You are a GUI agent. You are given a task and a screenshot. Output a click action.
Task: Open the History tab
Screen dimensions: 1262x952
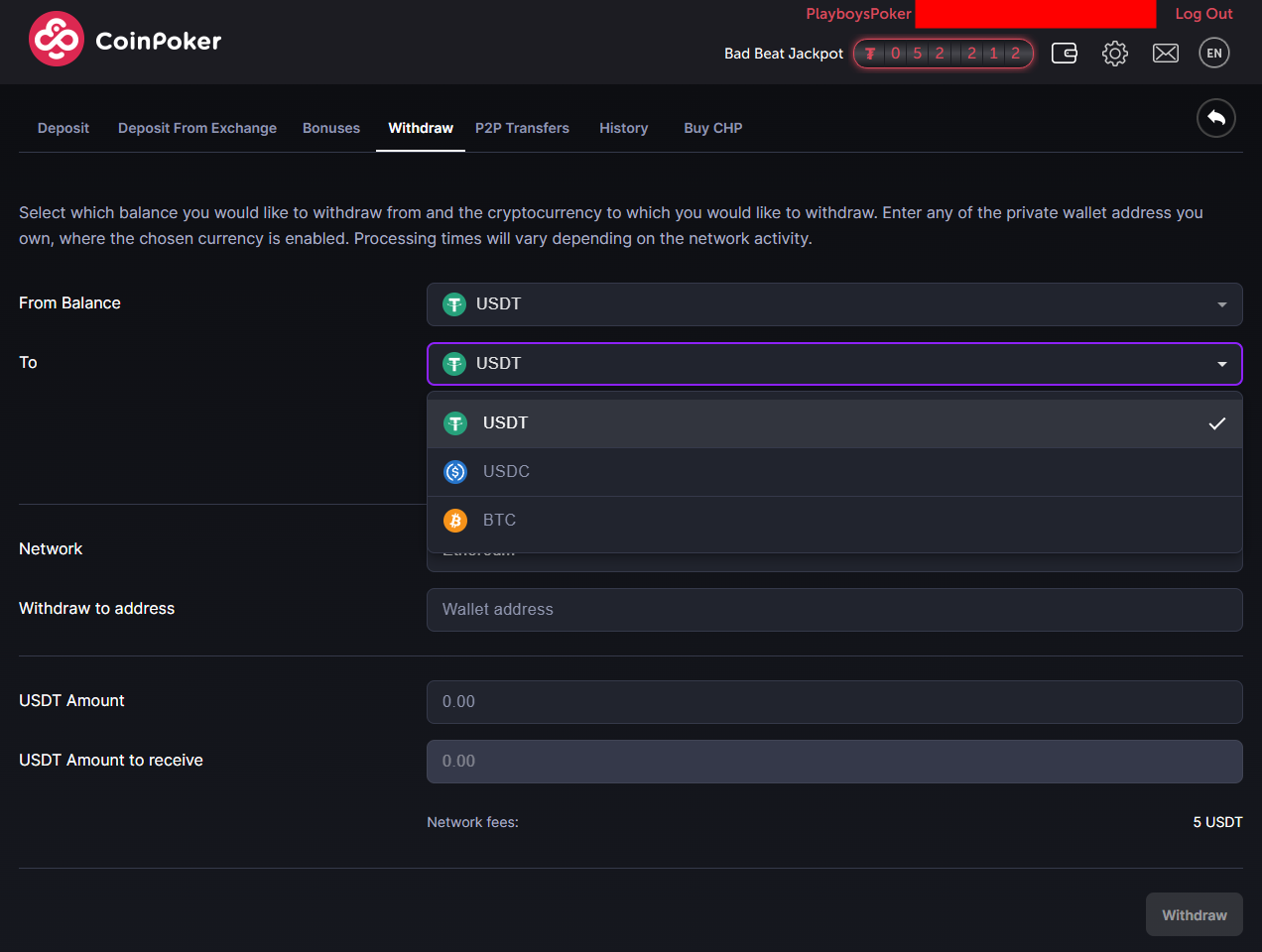(x=623, y=128)
